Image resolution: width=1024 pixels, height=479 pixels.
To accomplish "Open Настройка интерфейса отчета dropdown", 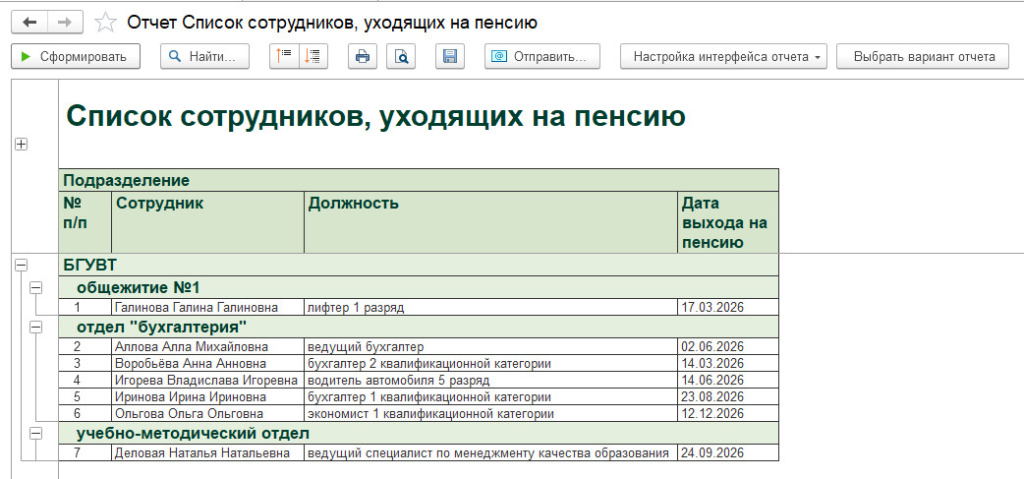I will pos(724,57).
